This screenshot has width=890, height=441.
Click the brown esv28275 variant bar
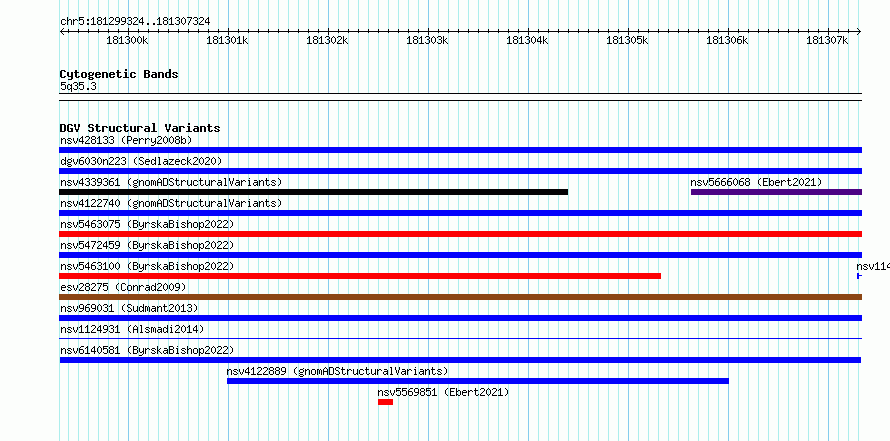[x=460, y=297]
